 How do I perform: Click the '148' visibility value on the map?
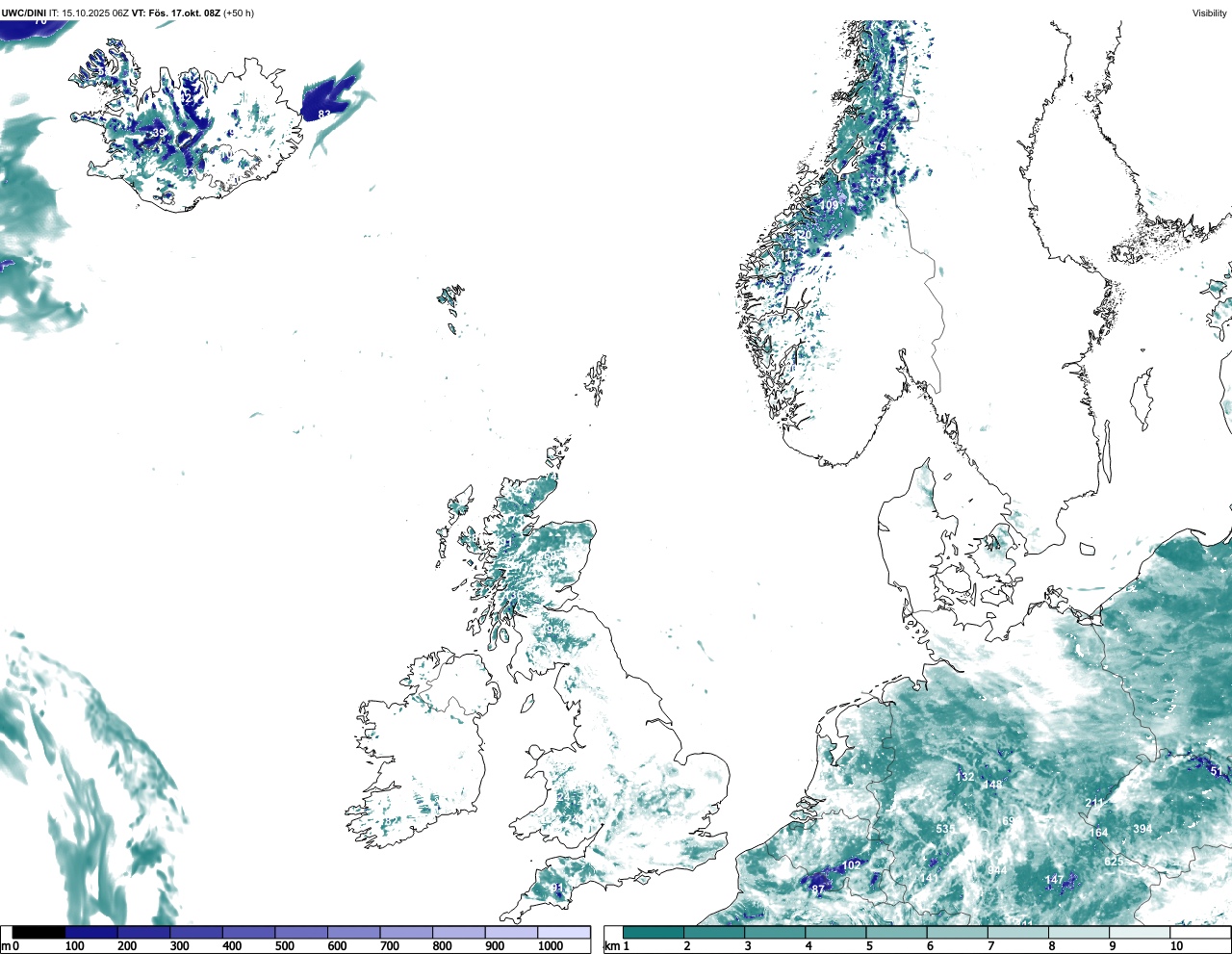point(992,786)
